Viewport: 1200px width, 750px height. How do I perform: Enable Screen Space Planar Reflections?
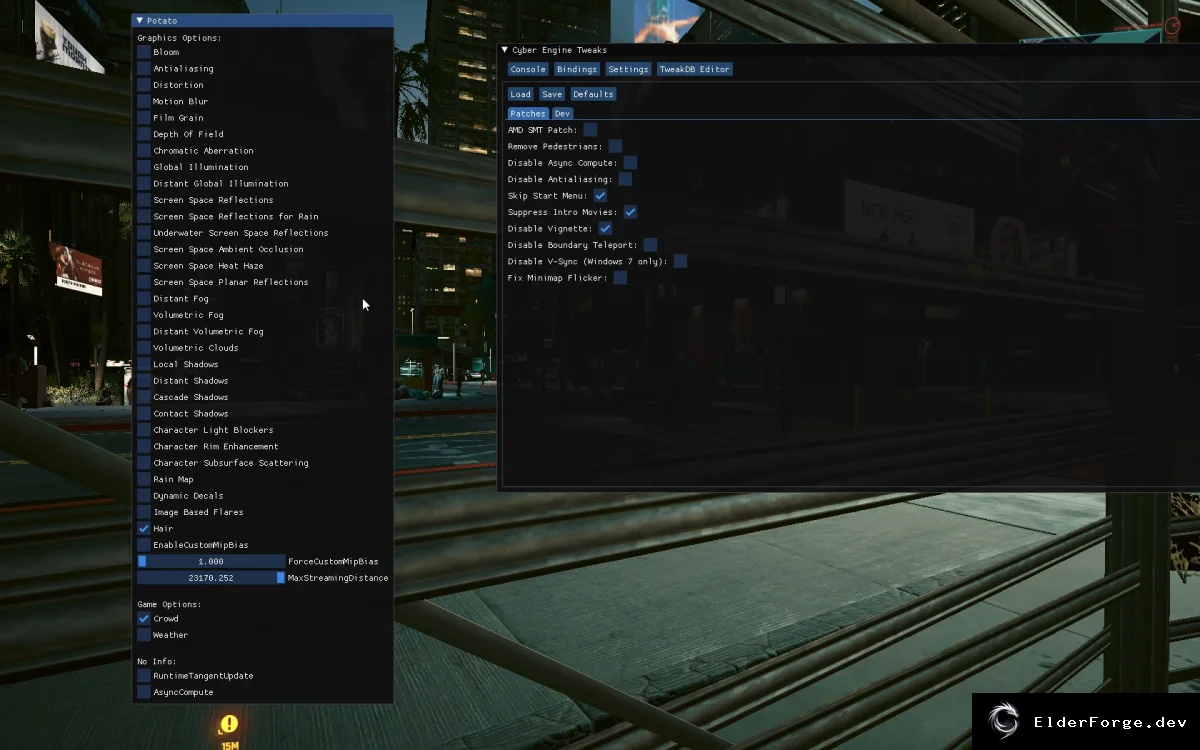click(144, 282)
